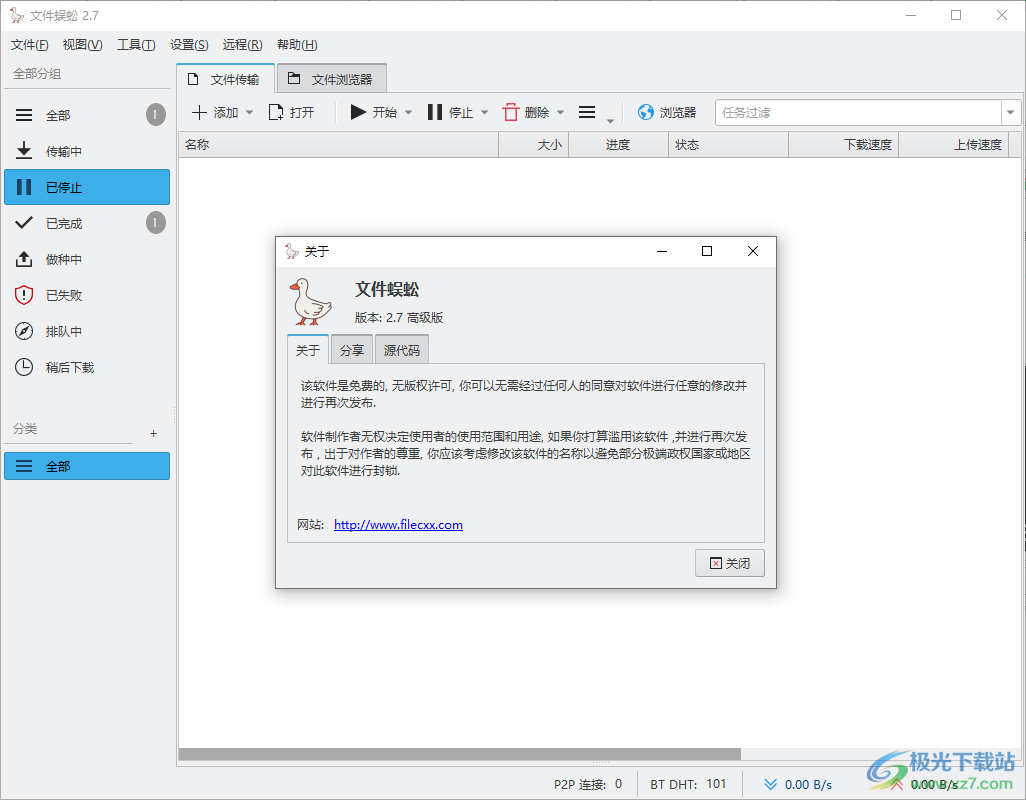Viewport: 1026px width, 800px height.
Task: Open the 删除 button dropdown arrow
Action: [560, 112]
